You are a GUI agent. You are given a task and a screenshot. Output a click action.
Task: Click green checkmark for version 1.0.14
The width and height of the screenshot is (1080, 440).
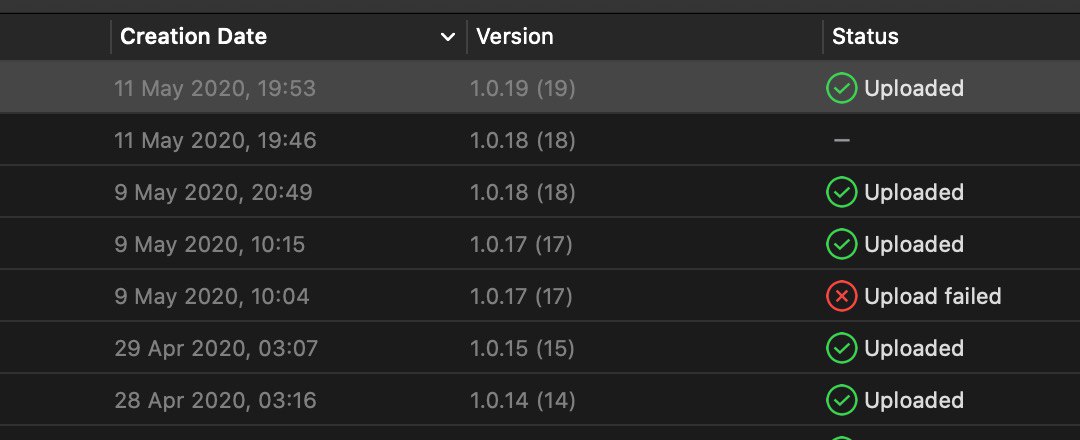click(x=841, y=400)
